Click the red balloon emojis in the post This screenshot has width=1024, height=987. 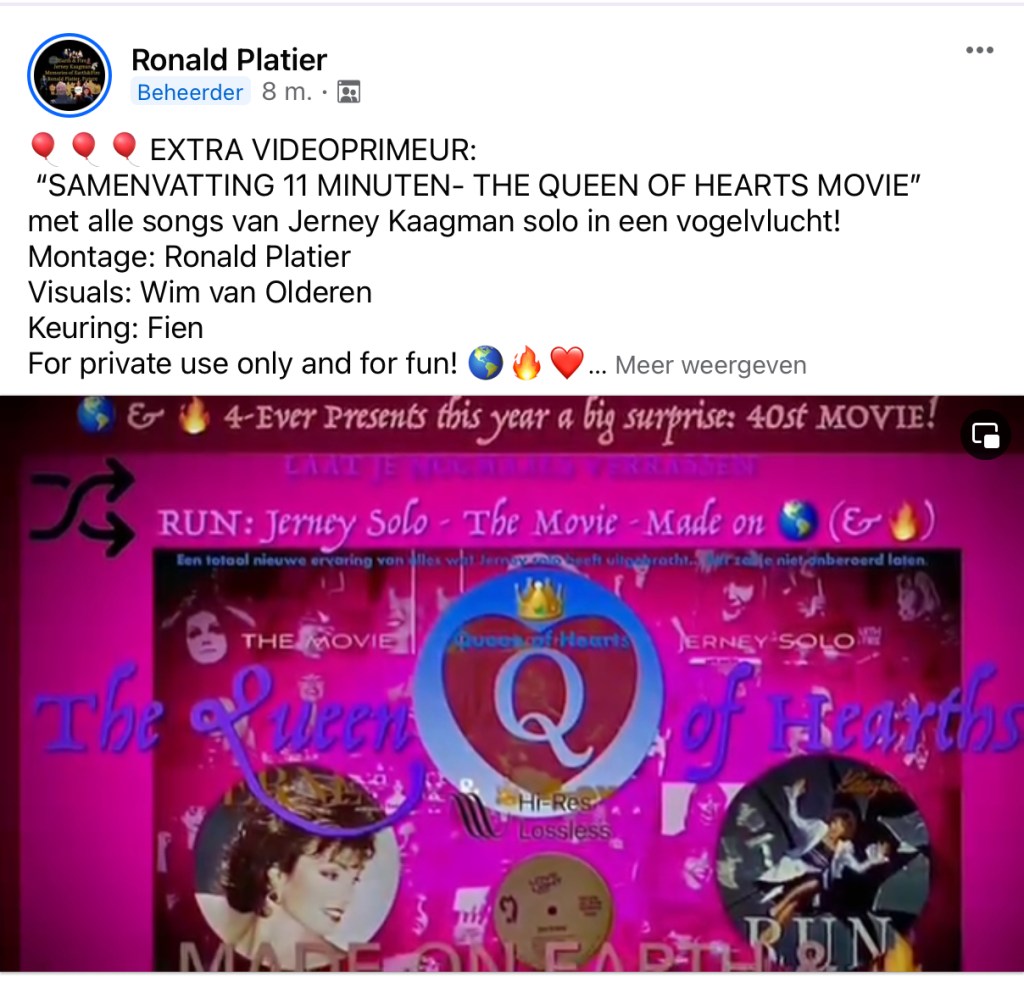click(84, 149)
